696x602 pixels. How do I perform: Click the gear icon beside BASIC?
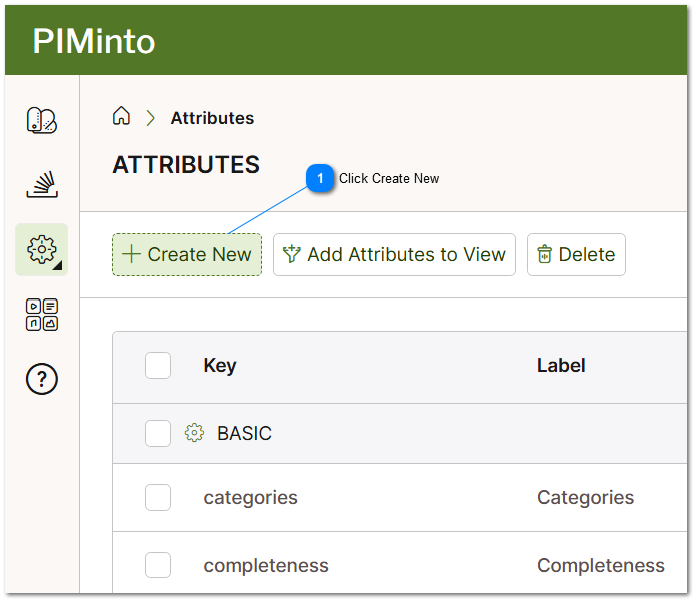(x=194, y=433)
